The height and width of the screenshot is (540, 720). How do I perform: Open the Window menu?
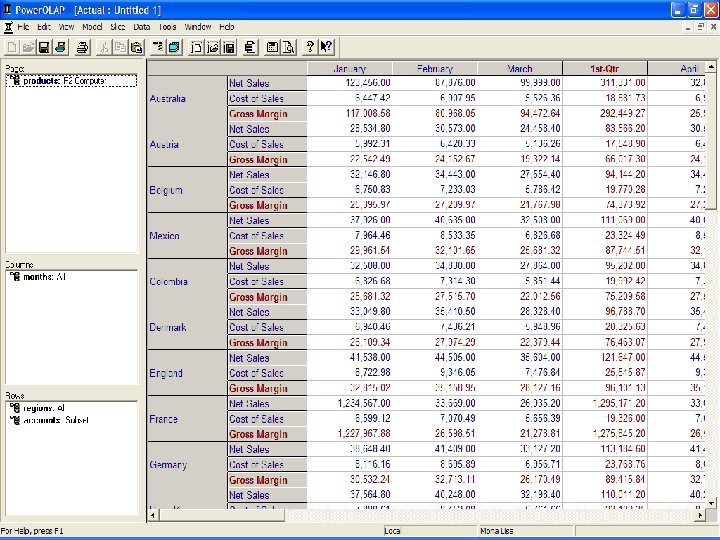pyautogui.click(x=198, y=27)
